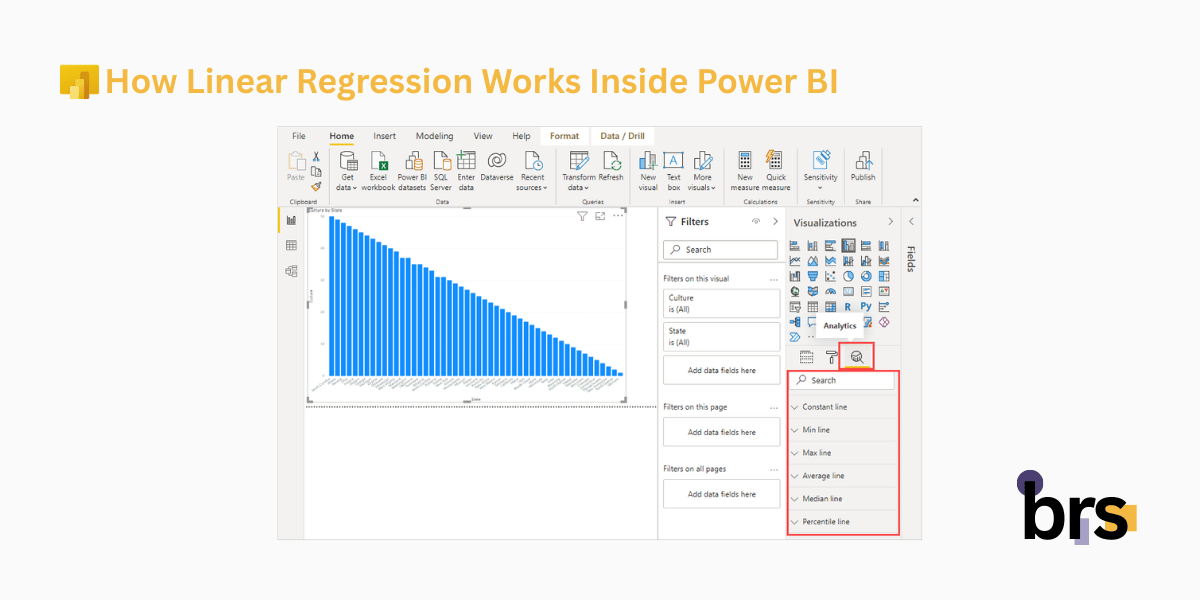Collapse the Visualizations pane

[889, 222]
